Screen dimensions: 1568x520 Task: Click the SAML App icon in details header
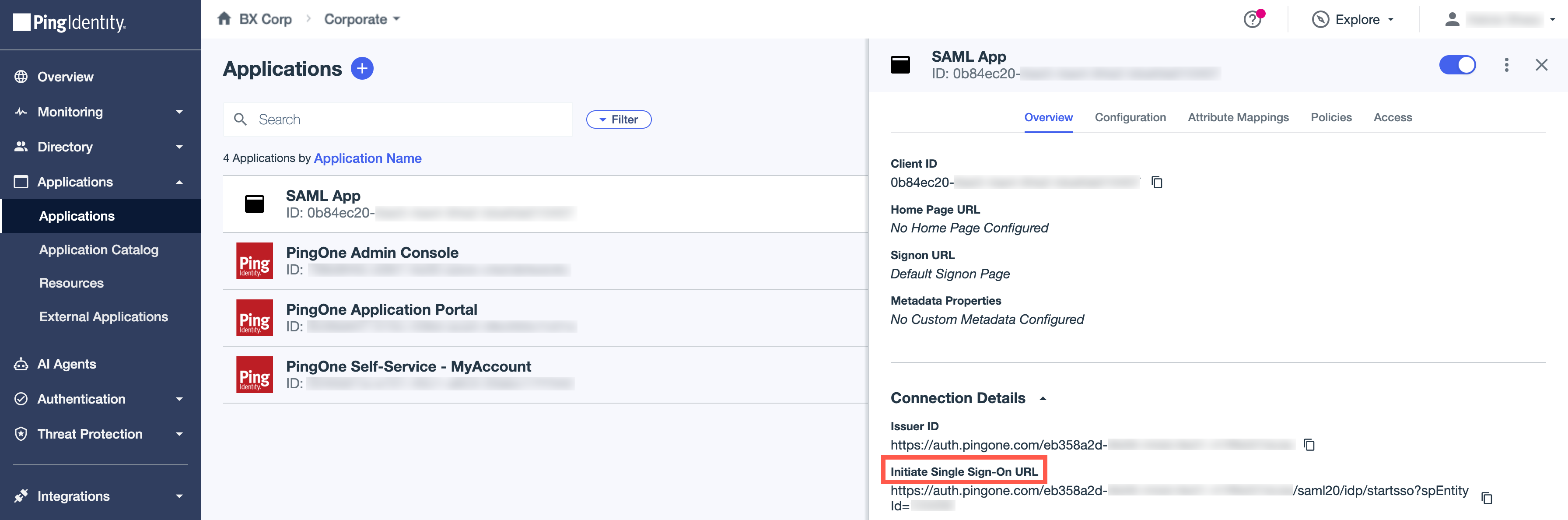pyautogui.click(x=900, y=64)
